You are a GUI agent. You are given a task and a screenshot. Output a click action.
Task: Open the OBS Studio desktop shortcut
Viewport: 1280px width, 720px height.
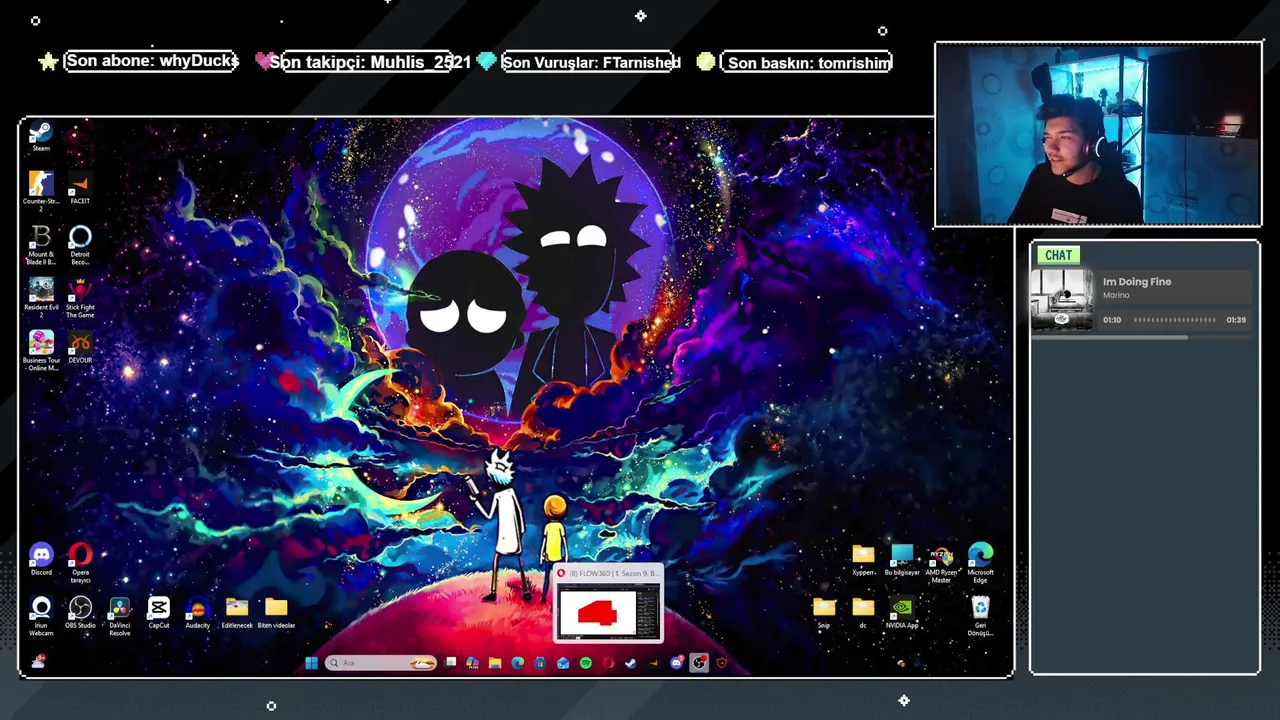[80, 613]
